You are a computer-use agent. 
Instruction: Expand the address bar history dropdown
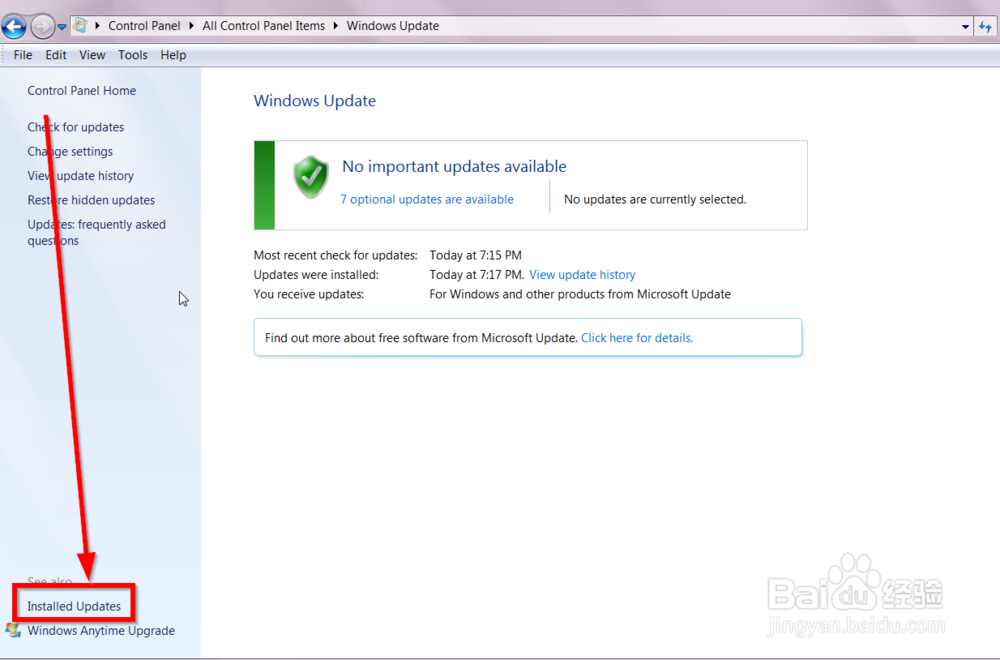[x=965, y=26]
